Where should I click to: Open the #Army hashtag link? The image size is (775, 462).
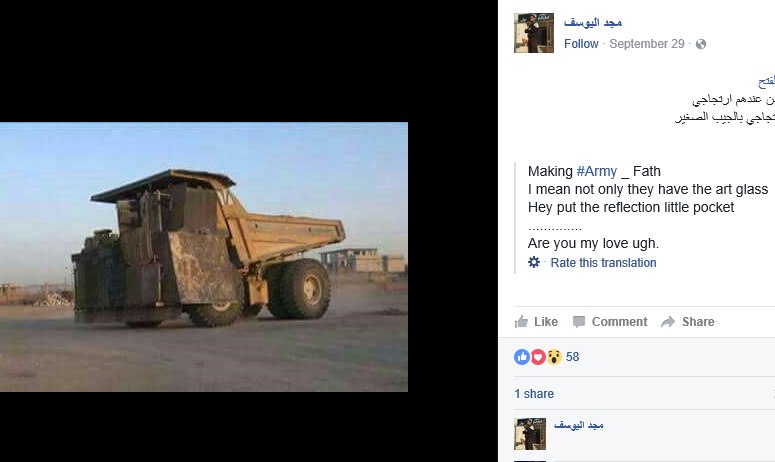[x=597, y=171]
